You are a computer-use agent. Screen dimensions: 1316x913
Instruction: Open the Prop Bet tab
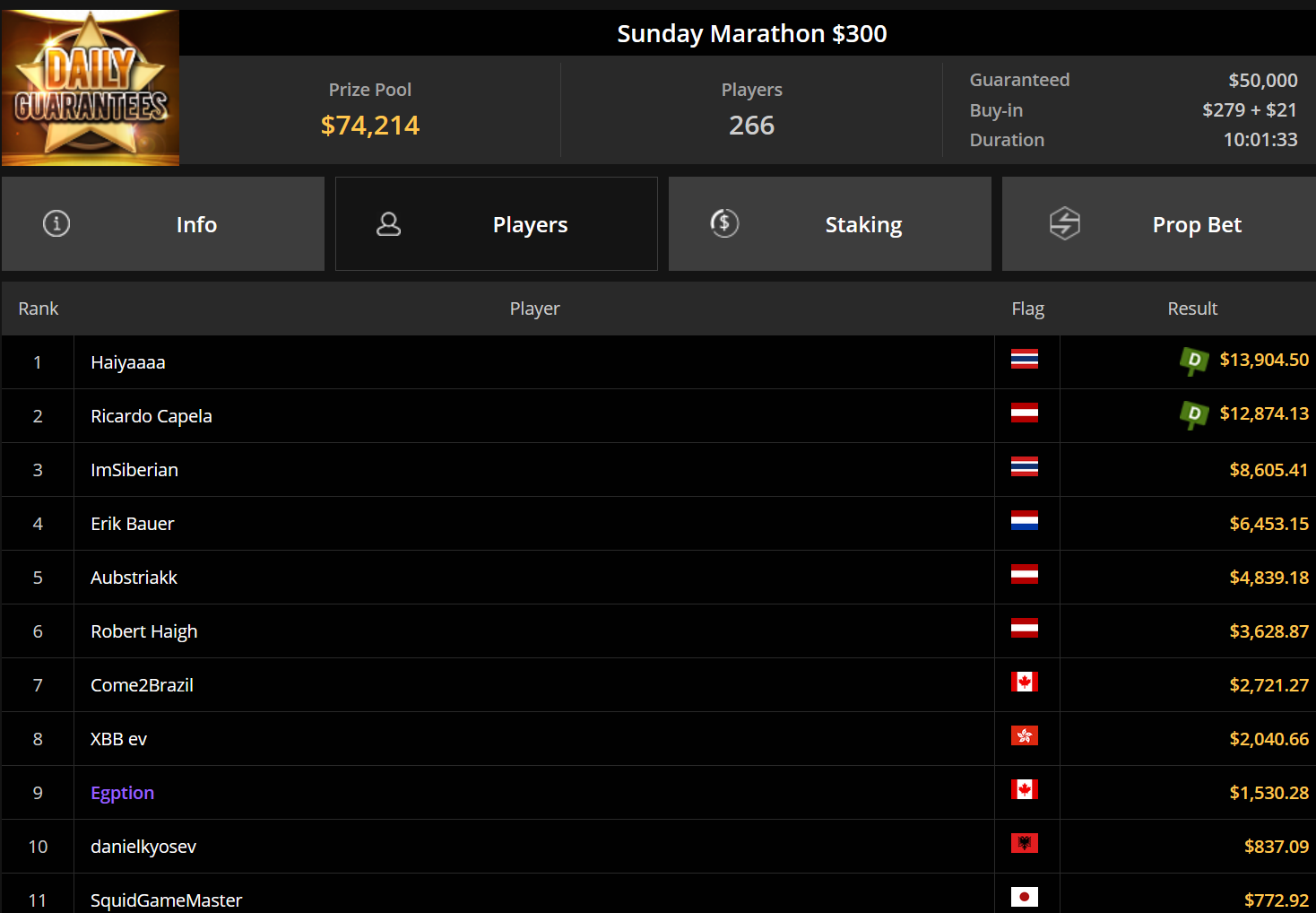click(x=1159, y=224)
